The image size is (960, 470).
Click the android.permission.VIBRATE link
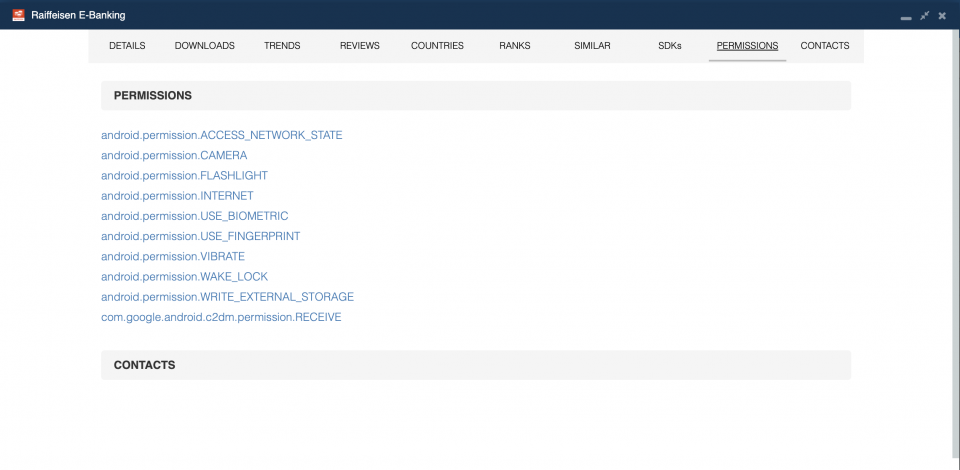click(x=173, y=256)
